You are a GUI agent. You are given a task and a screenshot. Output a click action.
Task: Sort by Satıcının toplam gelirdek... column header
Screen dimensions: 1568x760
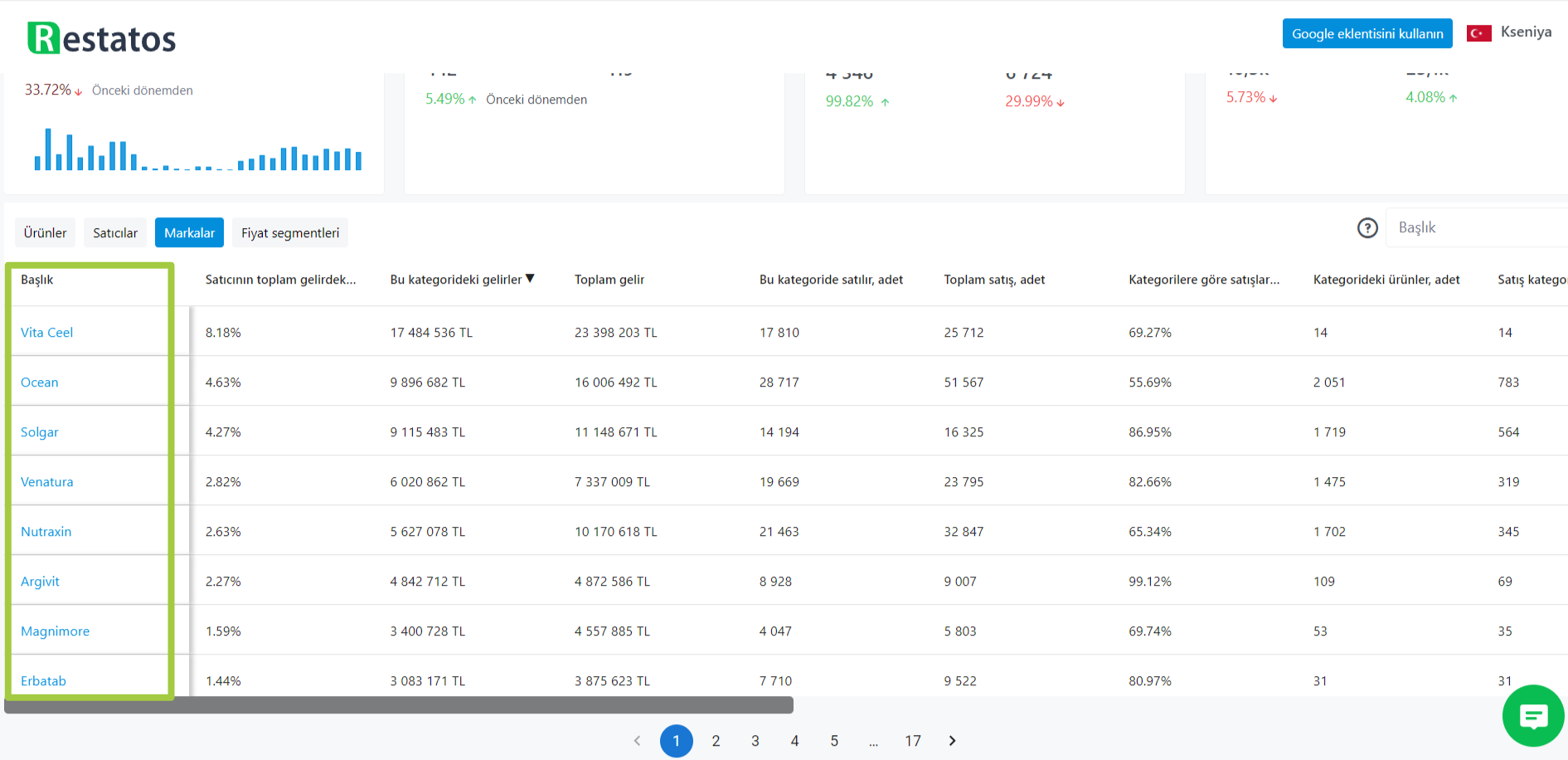[x=280, y=280]
